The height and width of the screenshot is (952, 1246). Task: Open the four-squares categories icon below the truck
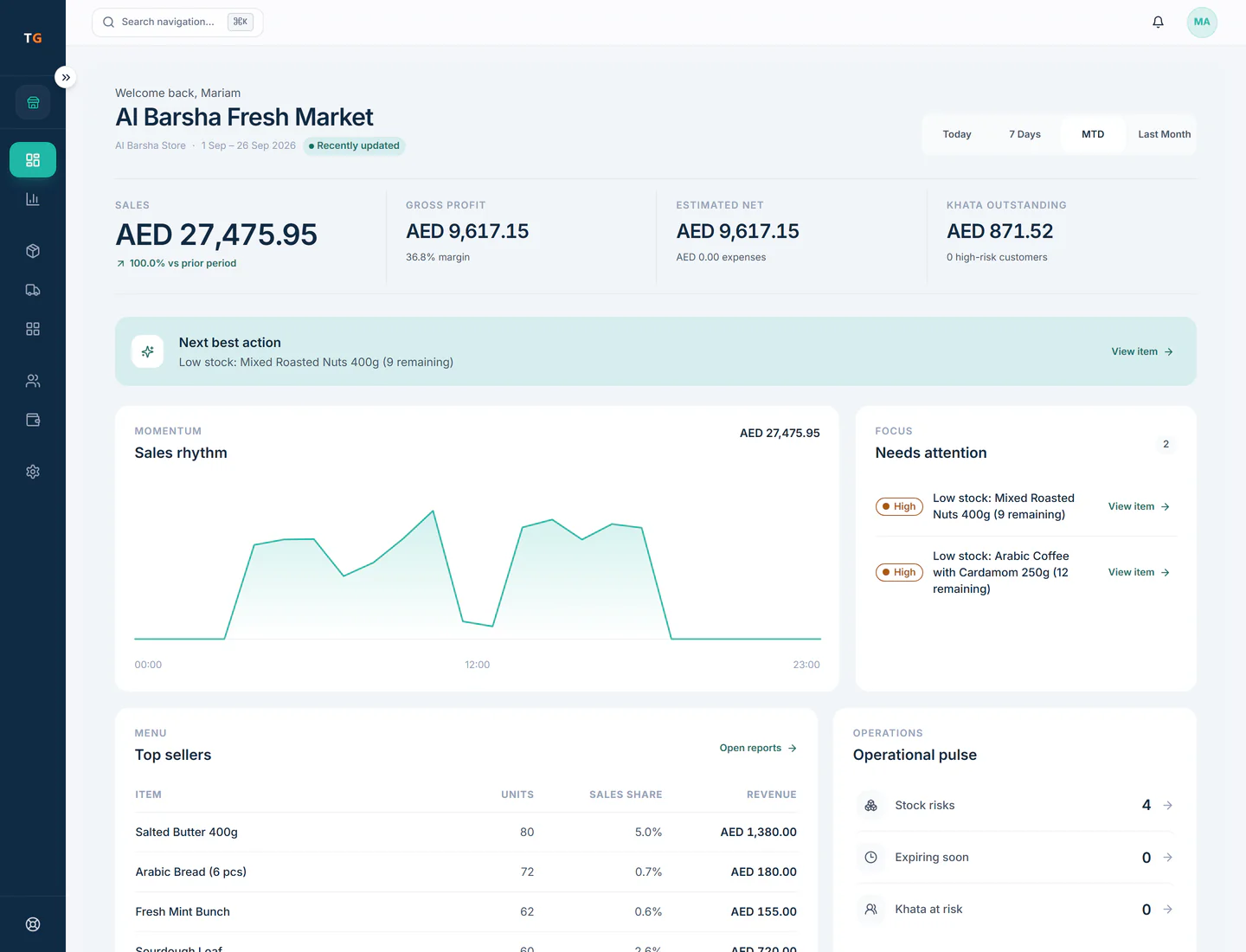tap(33, 329)
